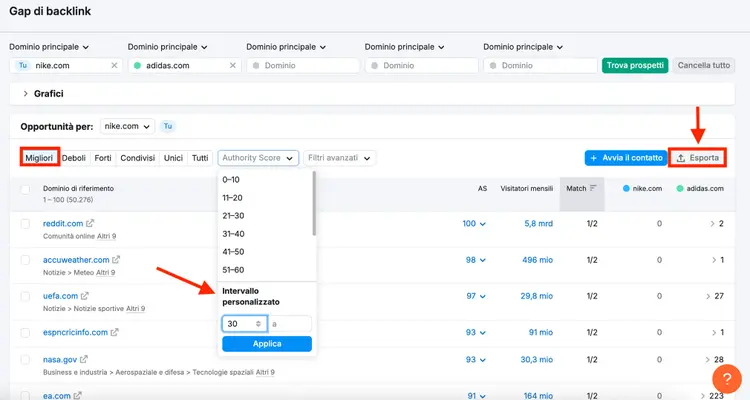Check the nasa.gov row checkbox
Image resolution: width=750 pixels, height=400 pixels.
tap(25, 359)
